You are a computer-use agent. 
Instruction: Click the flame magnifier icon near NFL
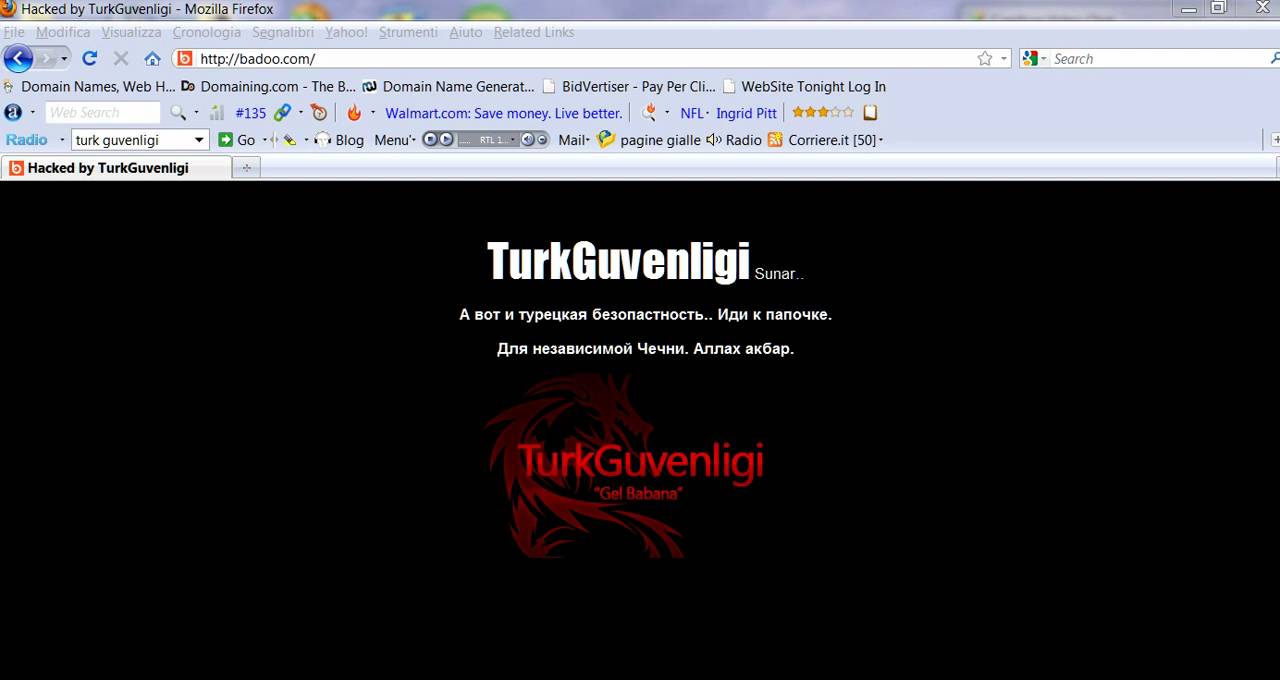coord(650,113)
